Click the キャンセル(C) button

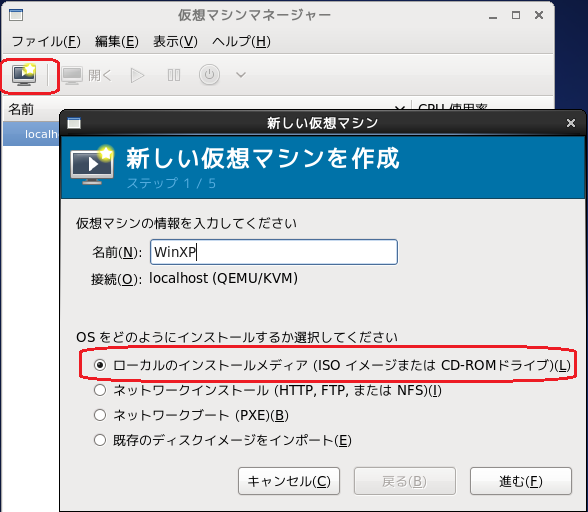pos(289,481)
